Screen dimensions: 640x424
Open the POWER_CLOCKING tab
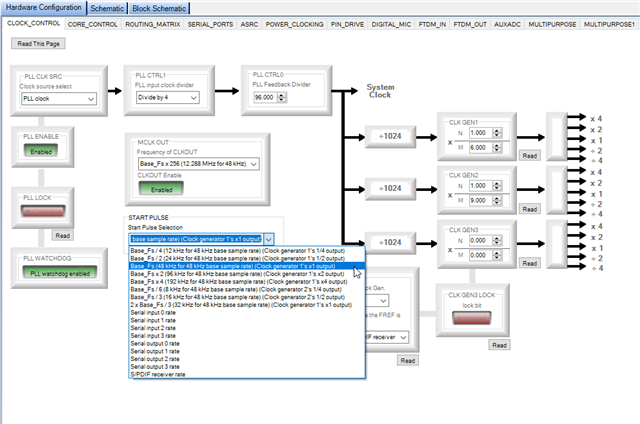pyautogui.click(x=294, y=24)
